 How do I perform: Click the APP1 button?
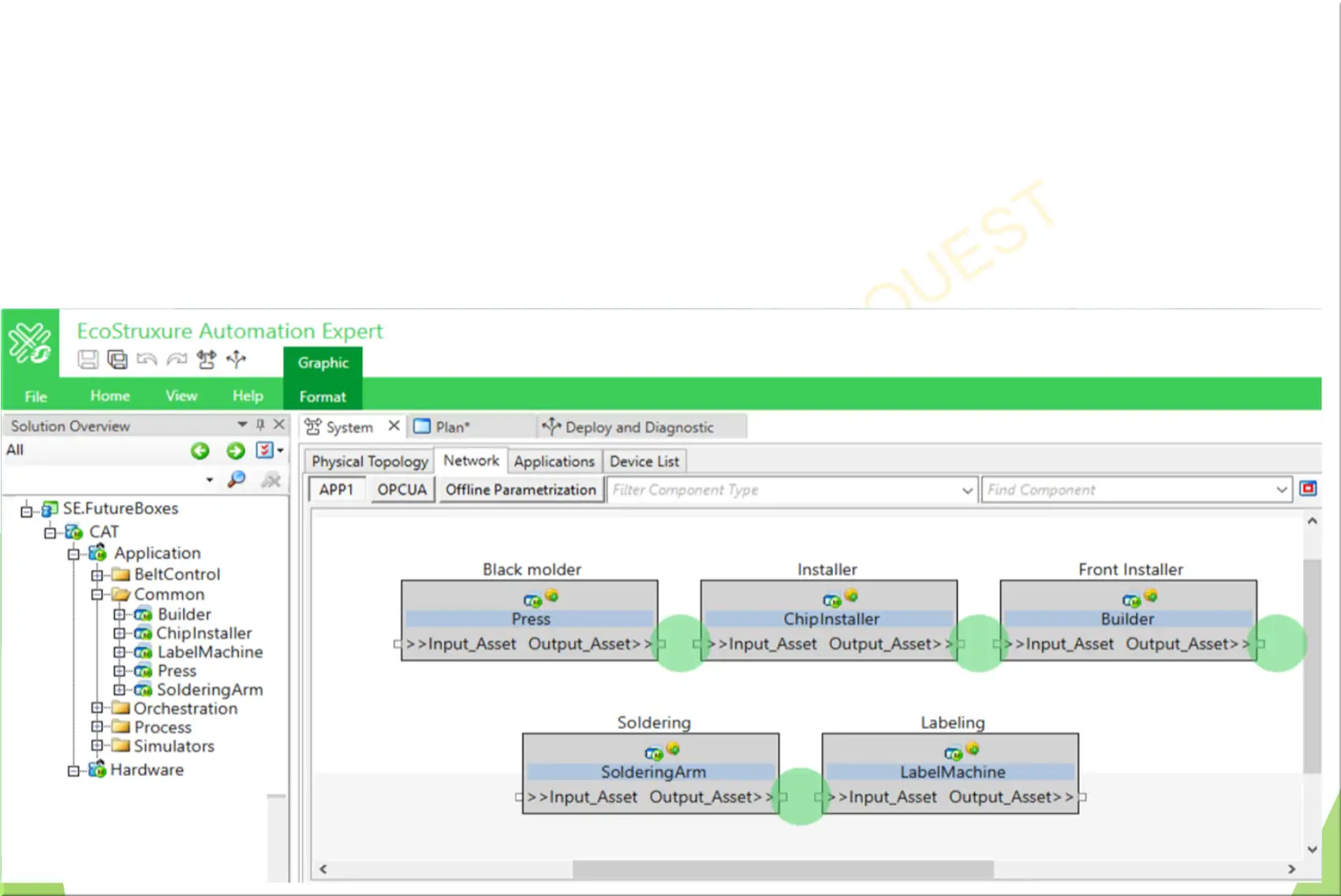point(336,490)
